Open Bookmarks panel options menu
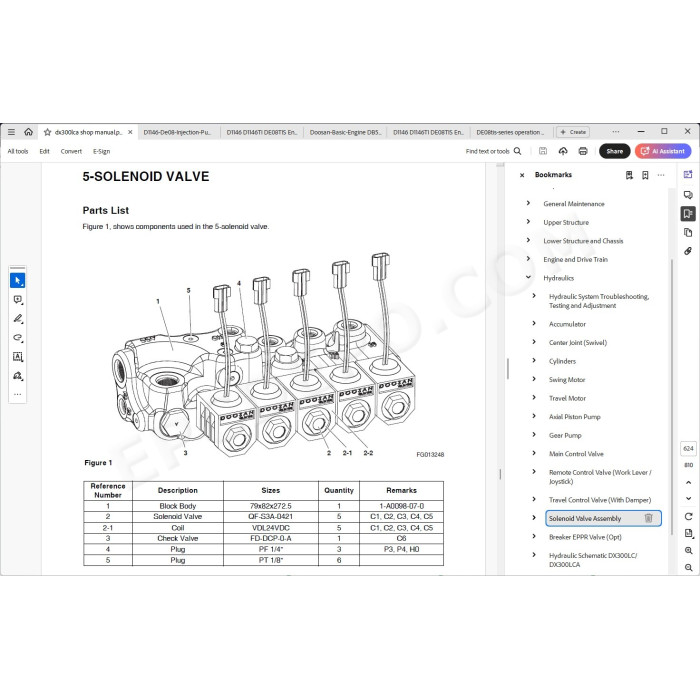Viewport: 700px width, 700px height. coord(661,175)
